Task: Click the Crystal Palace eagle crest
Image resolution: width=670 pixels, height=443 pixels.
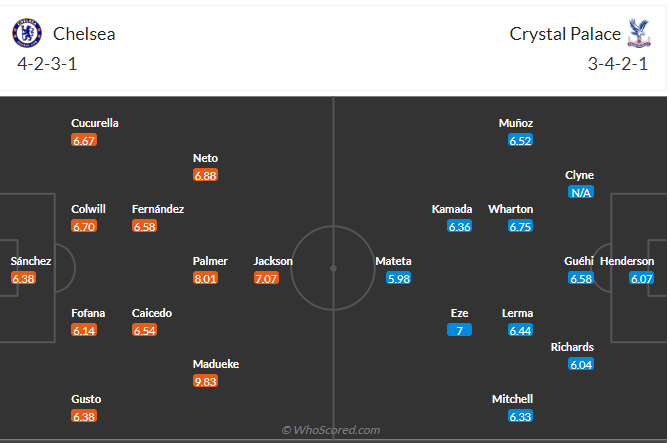Action: pyautogui.click(x=639, y=33)
